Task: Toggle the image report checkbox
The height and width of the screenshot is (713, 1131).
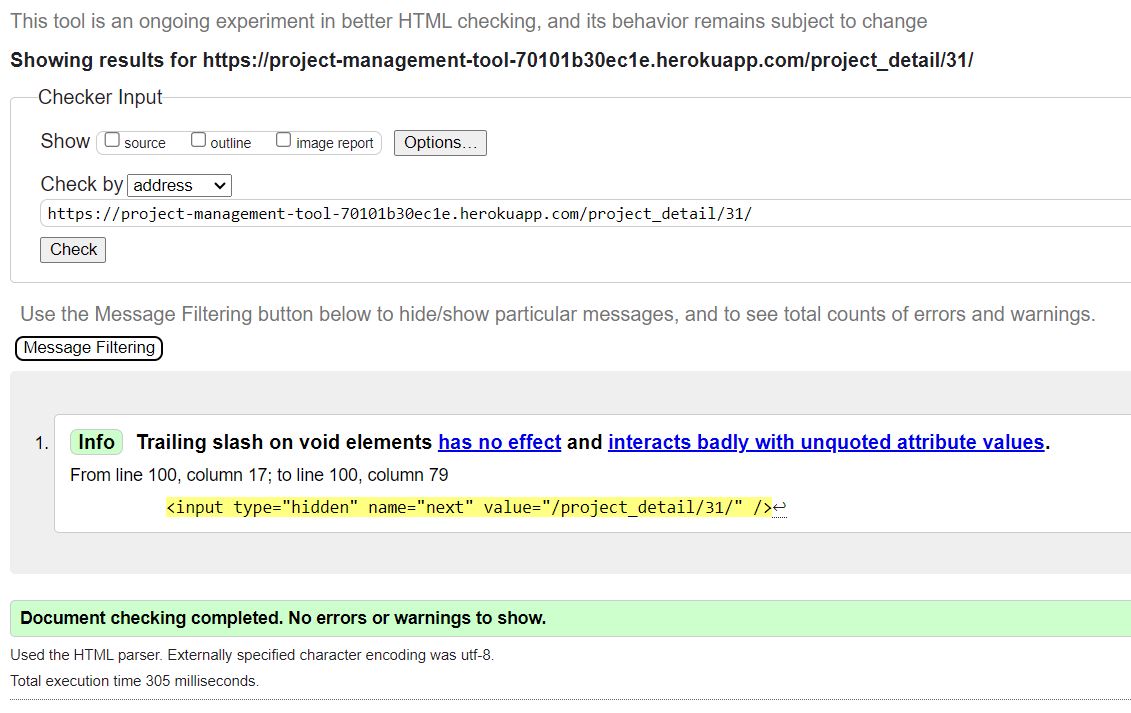Action: 283,138
